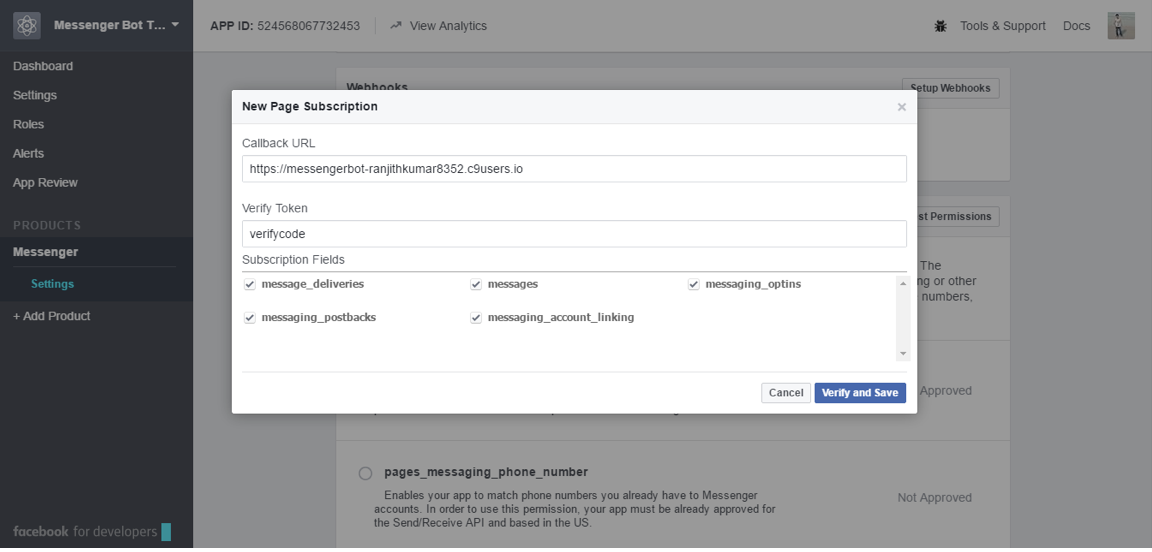Click the View Analytics arrow icon
This screenshot has width=1152, height=552.
[396, 26]
